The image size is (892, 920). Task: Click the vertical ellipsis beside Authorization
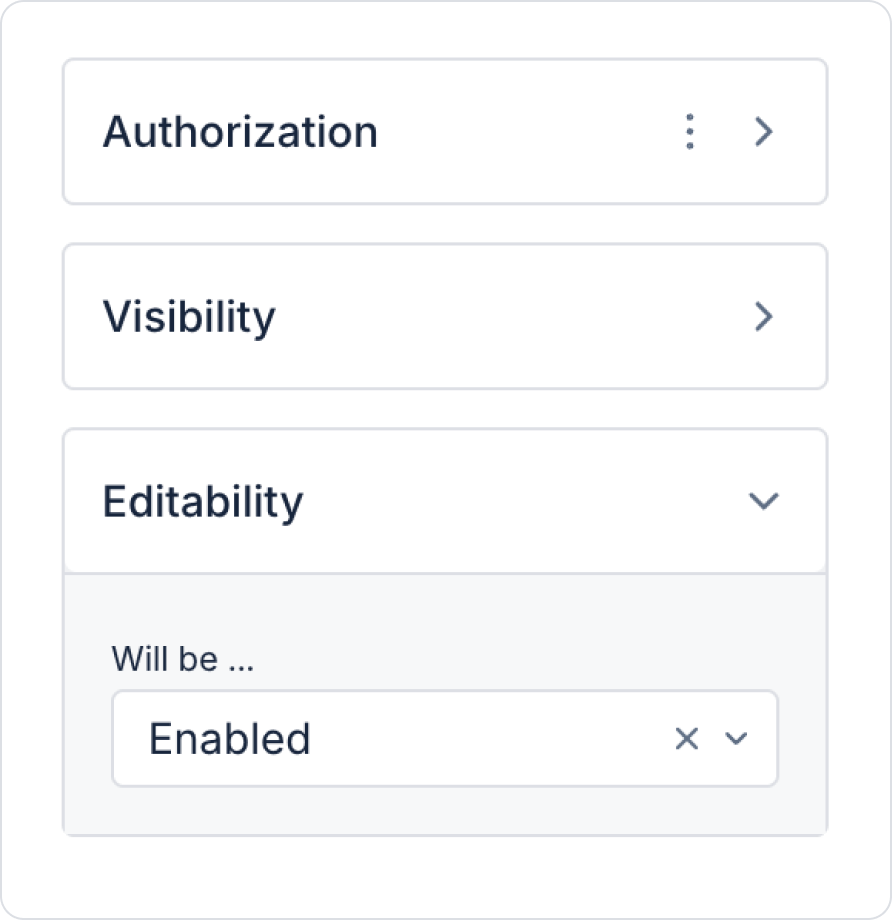689,132
